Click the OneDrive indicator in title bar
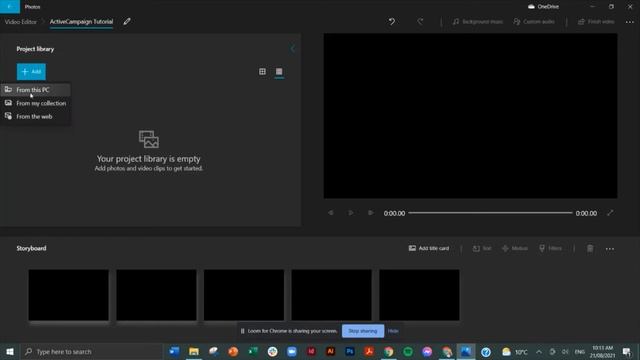 pos(543,7)
